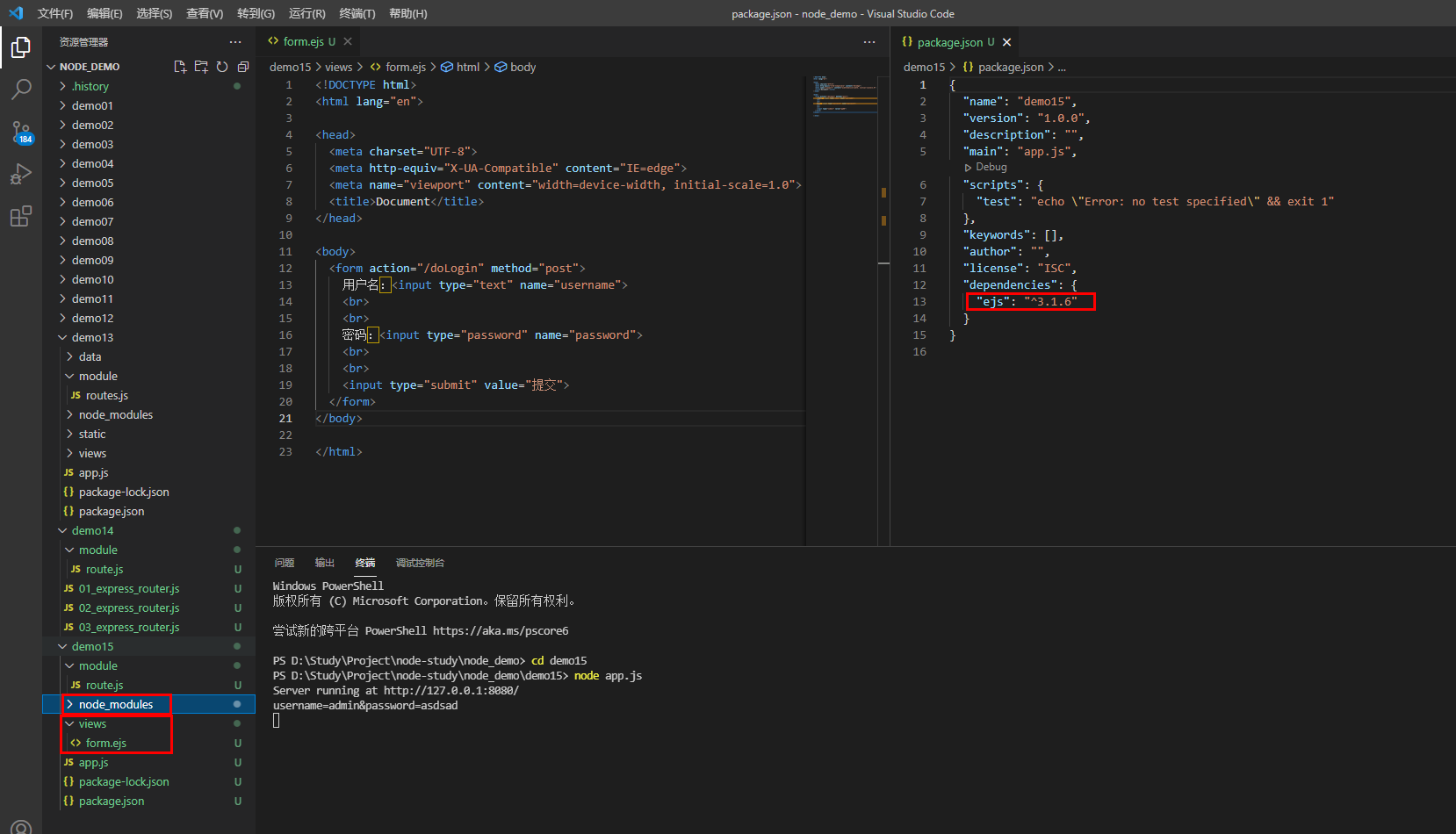The image size is (1456, 834).
Task: Open route.js under demo15 module
Action: point(148,685)
